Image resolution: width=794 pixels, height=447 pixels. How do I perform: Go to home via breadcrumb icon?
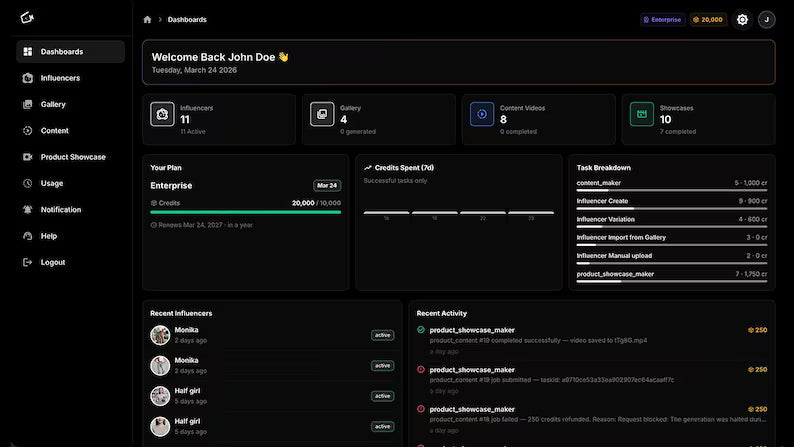[147, 20]
